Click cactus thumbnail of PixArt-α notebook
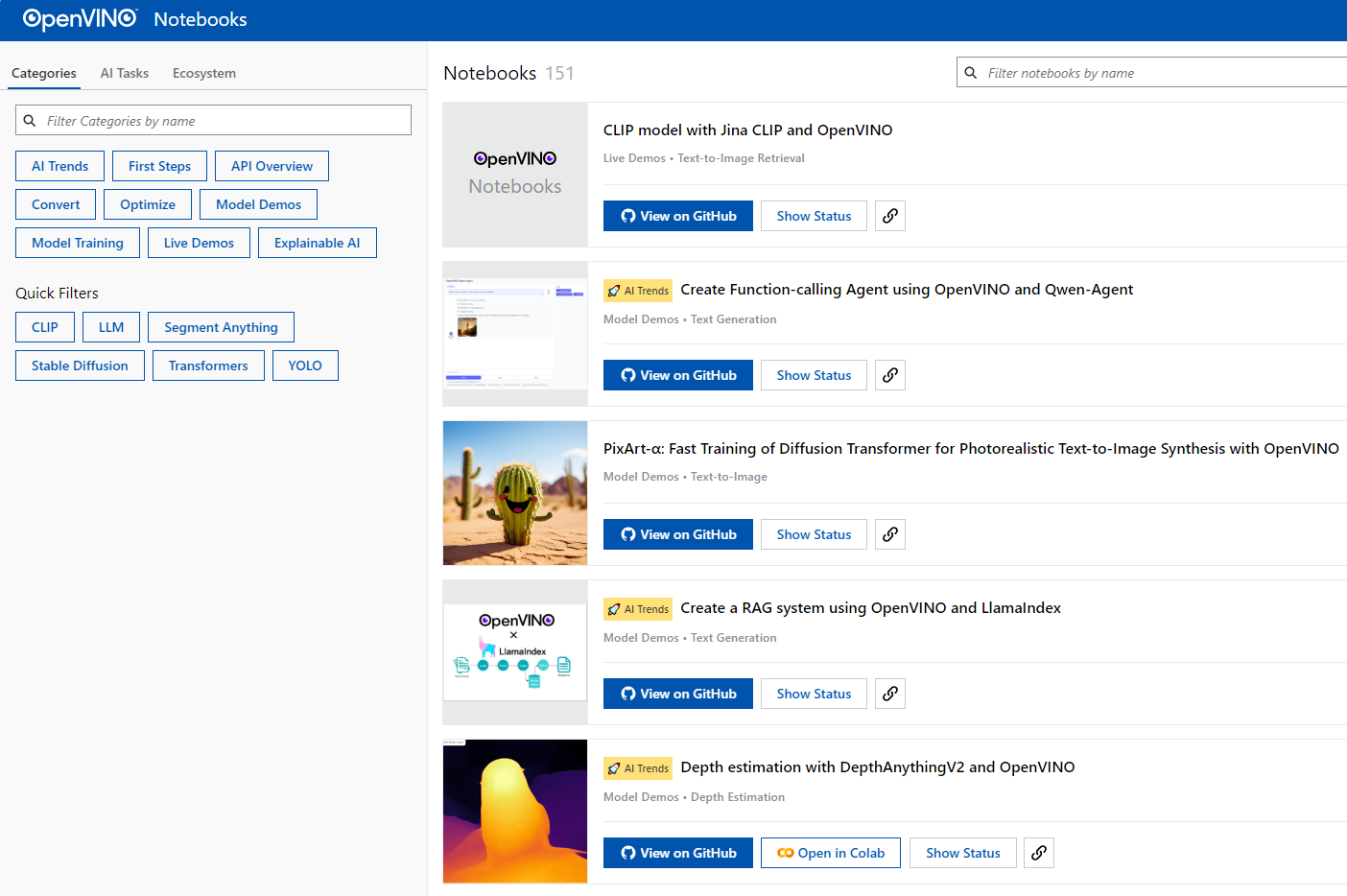This screenshot has width=1347, height=896. pos(515,493)
